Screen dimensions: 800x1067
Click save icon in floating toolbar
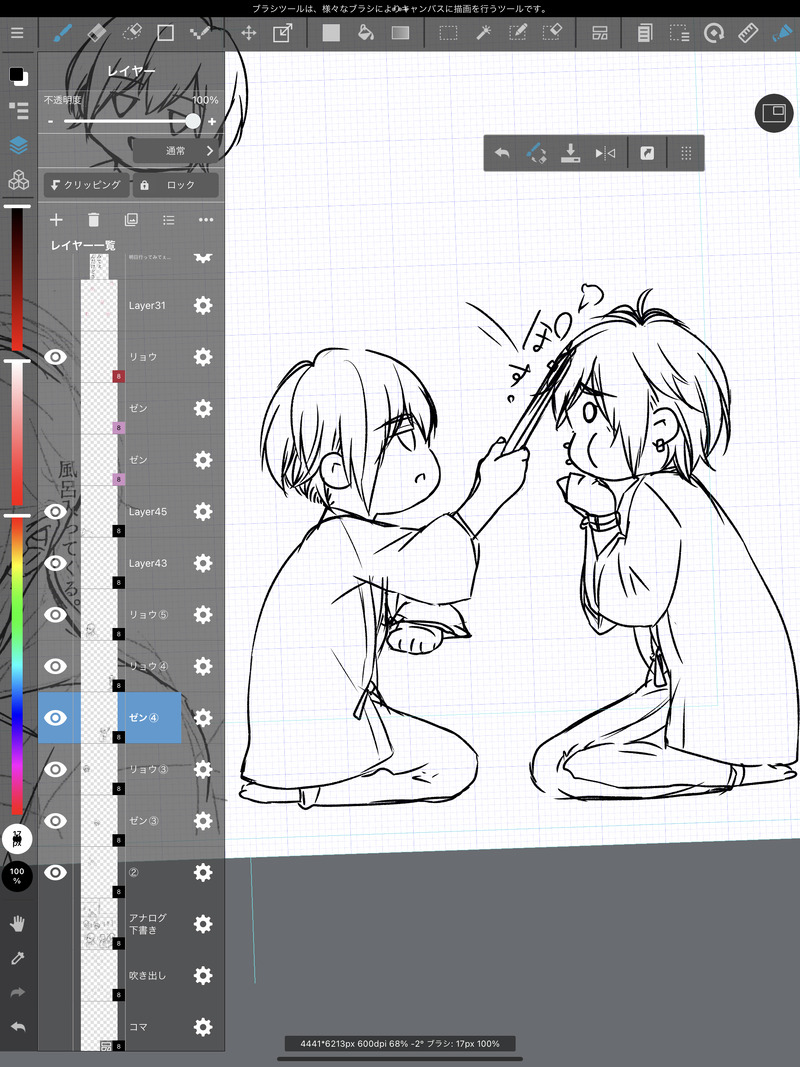point(570,153)
